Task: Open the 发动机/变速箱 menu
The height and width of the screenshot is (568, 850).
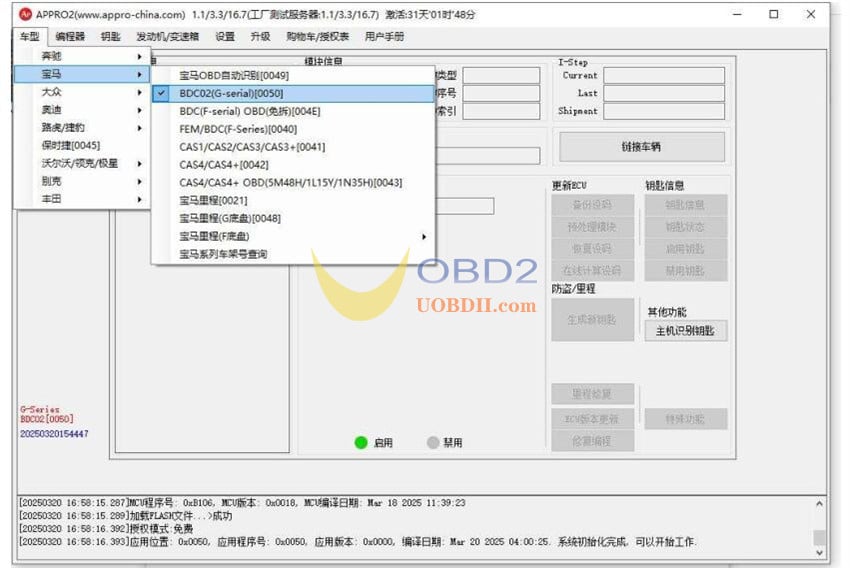Action: tap(167, 37)
